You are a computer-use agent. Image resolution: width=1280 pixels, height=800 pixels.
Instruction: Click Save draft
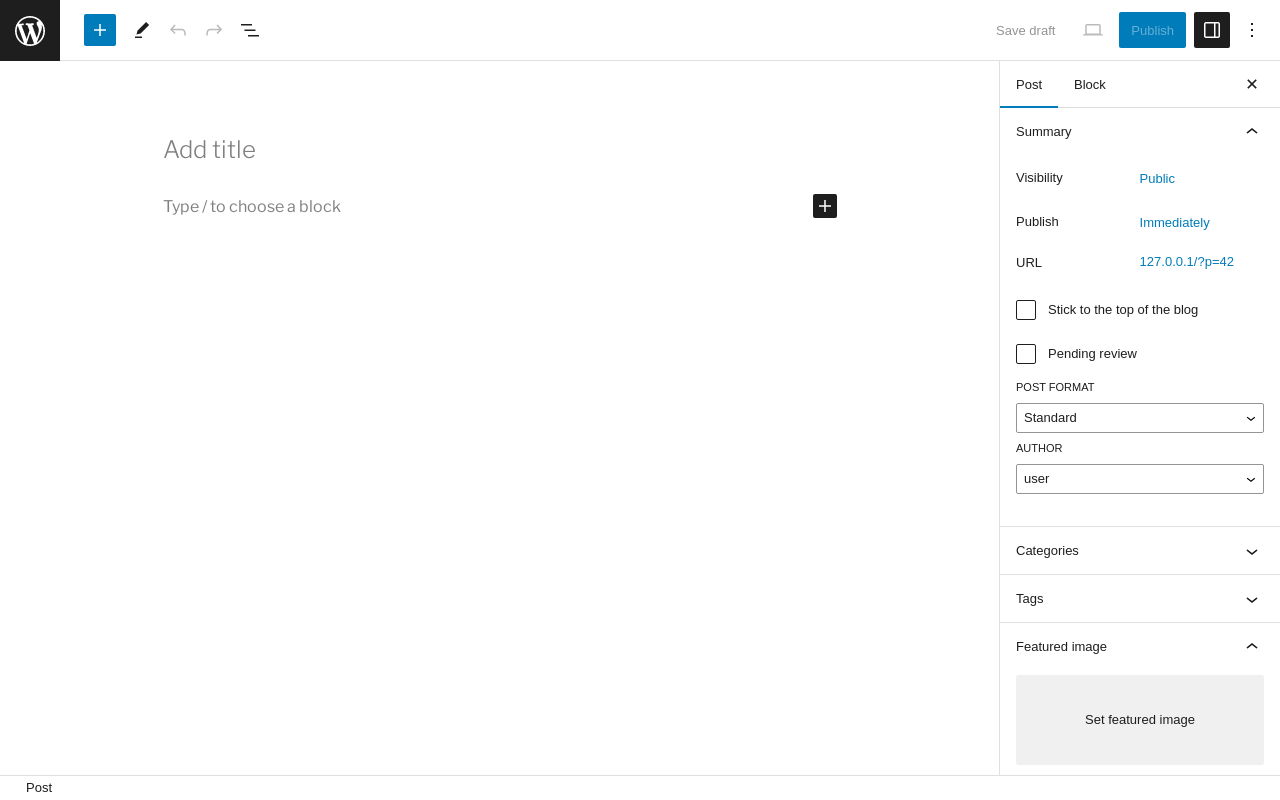click(1025, 30)
